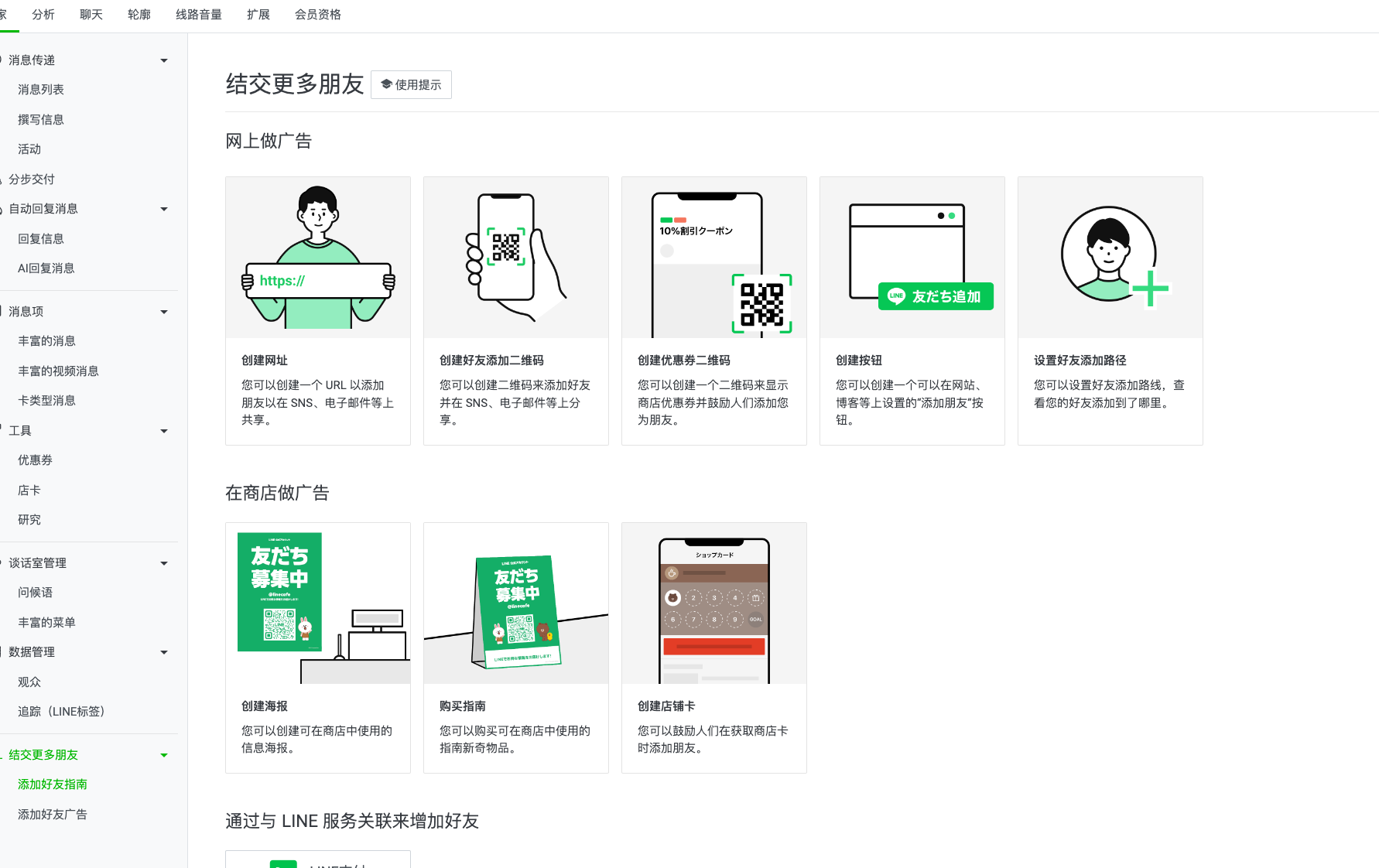Open 追踪（LINE标签） in the sidebar

click(61, 712)
